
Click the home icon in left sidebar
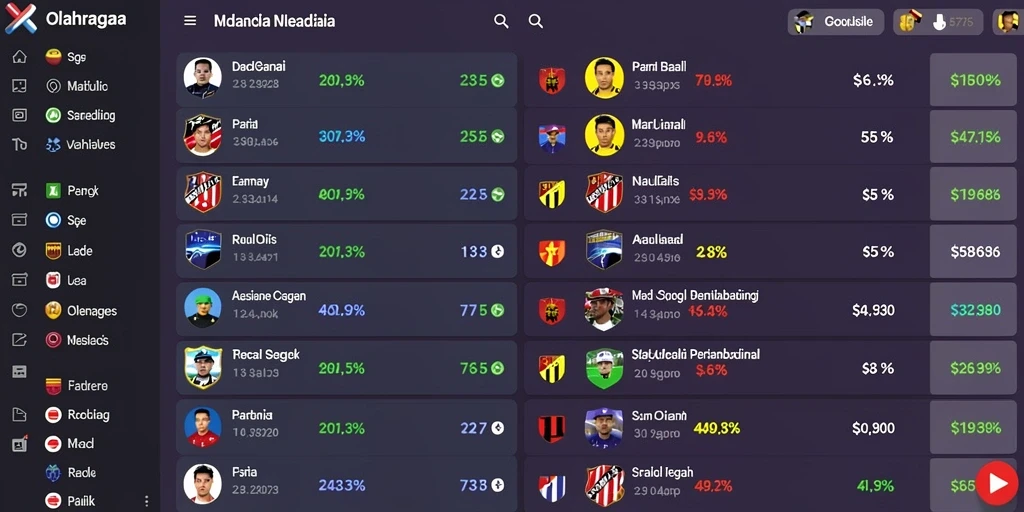[20, 57]
